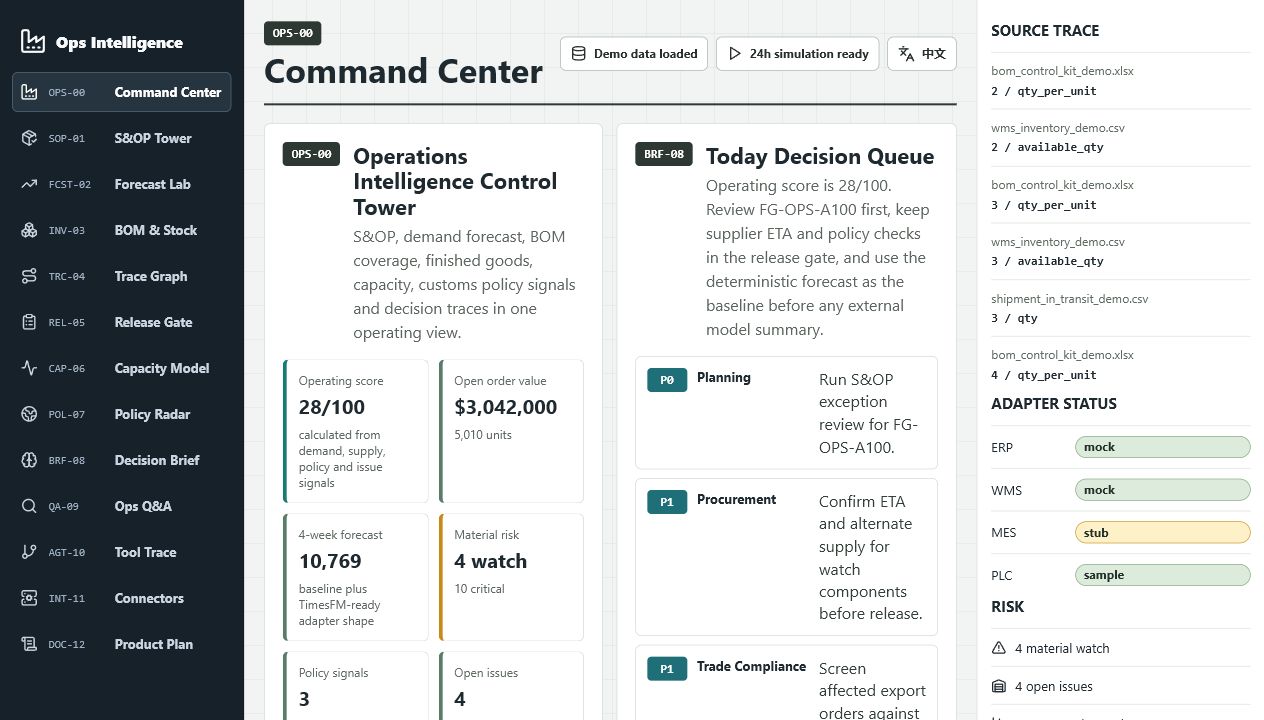Viewport: 1264px width, 720px height.
Task: Click the warning triangle beside material watch
Action: pos(998,648)
